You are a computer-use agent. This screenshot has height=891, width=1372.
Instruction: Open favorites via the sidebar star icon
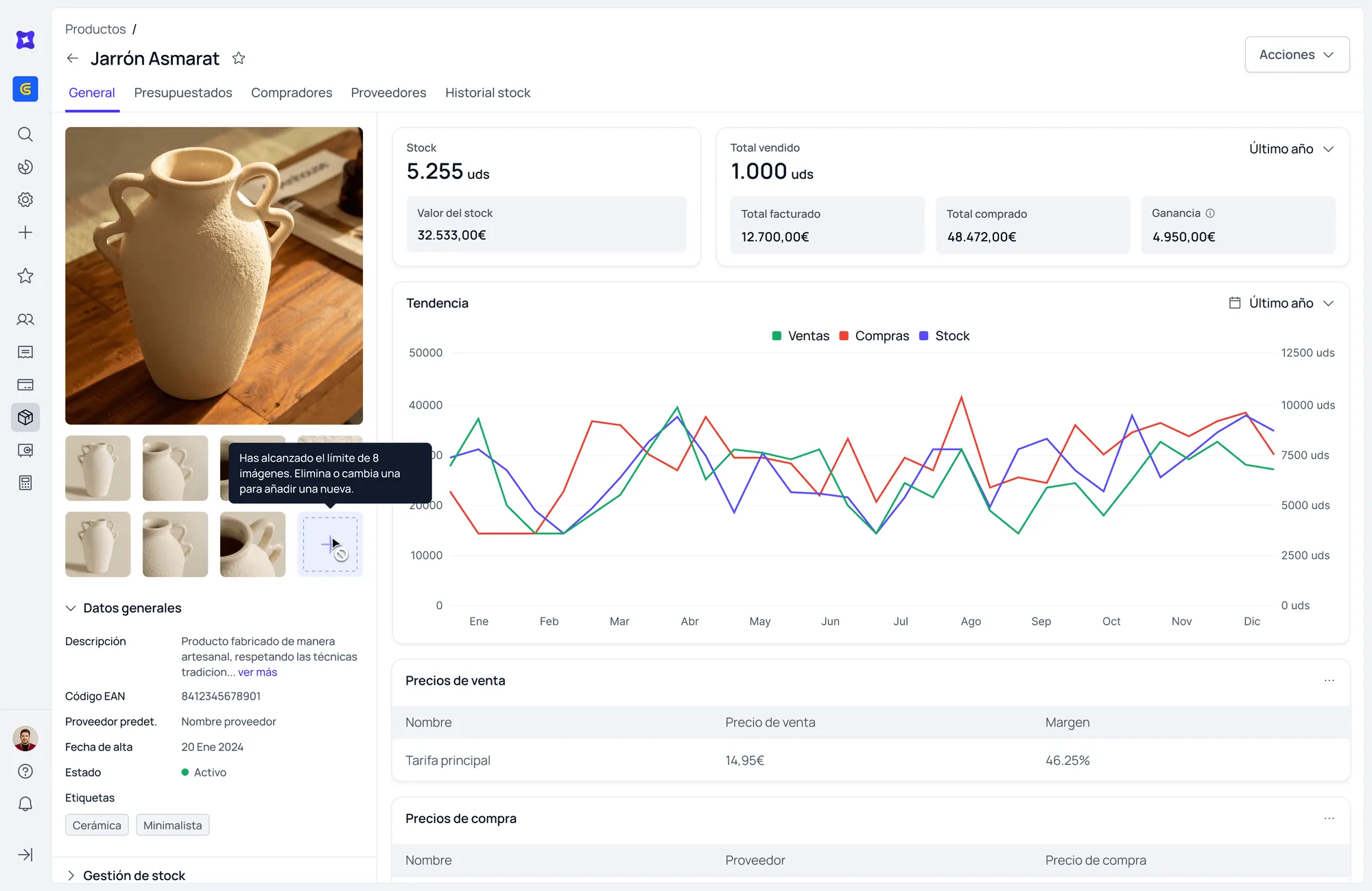click(25, 276)
